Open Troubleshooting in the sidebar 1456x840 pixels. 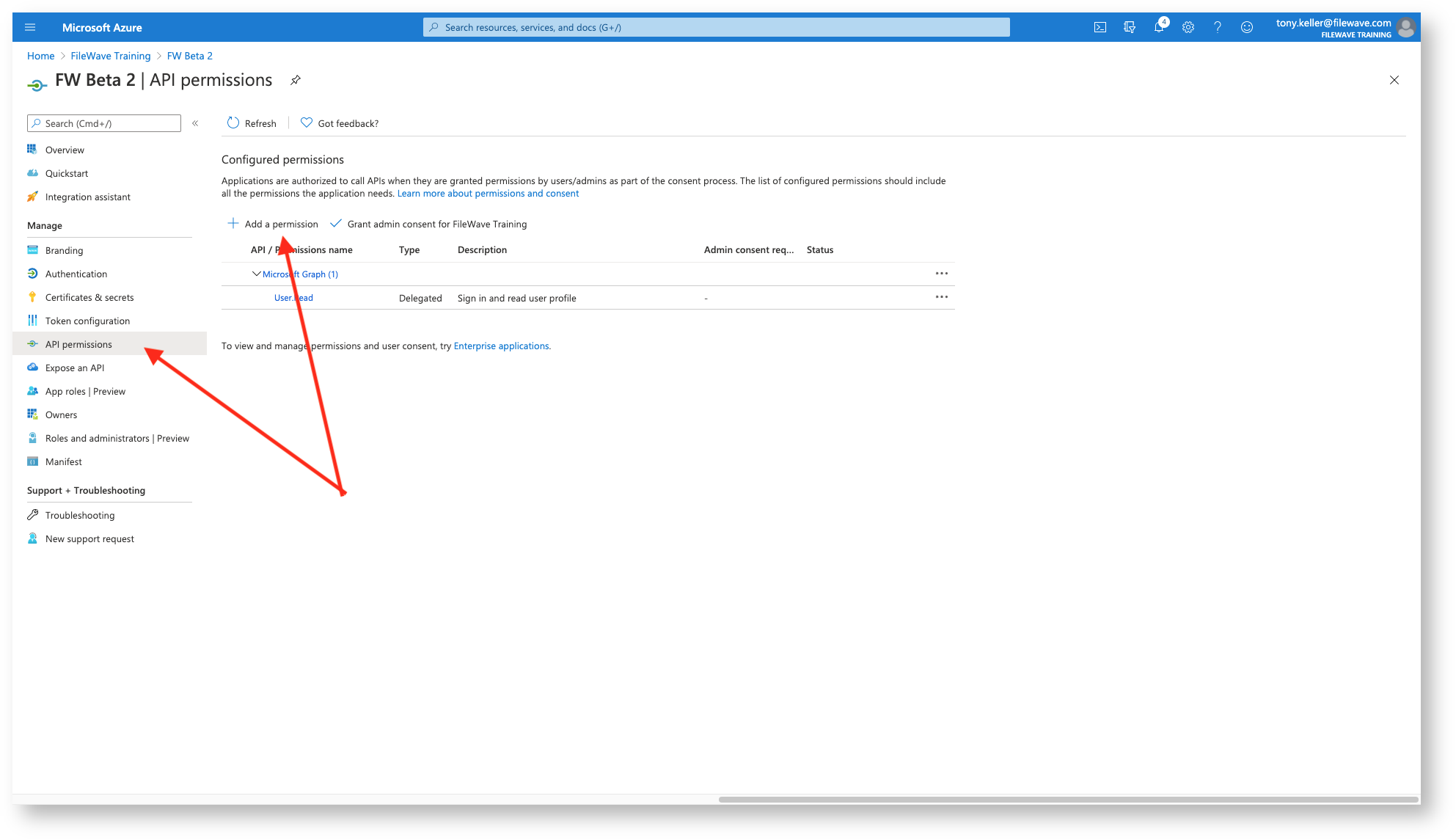pos(80,515)
